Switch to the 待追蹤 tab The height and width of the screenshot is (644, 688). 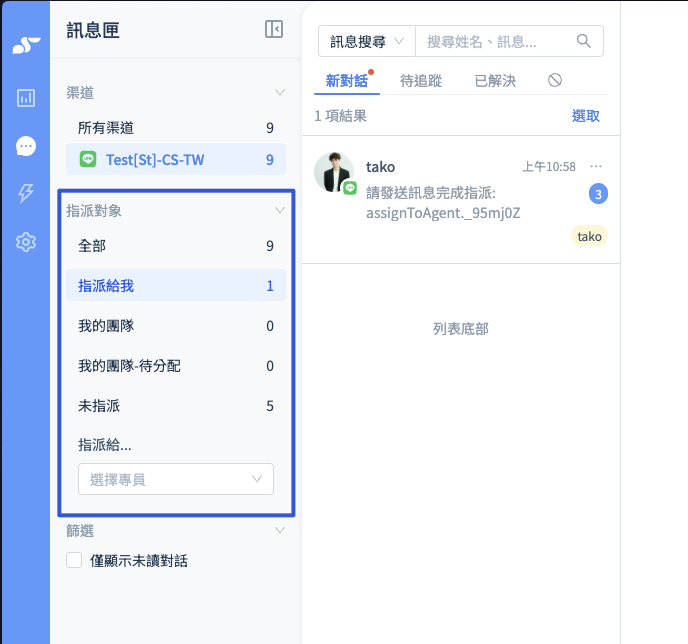pyautogui.click(x=421, y=81)
